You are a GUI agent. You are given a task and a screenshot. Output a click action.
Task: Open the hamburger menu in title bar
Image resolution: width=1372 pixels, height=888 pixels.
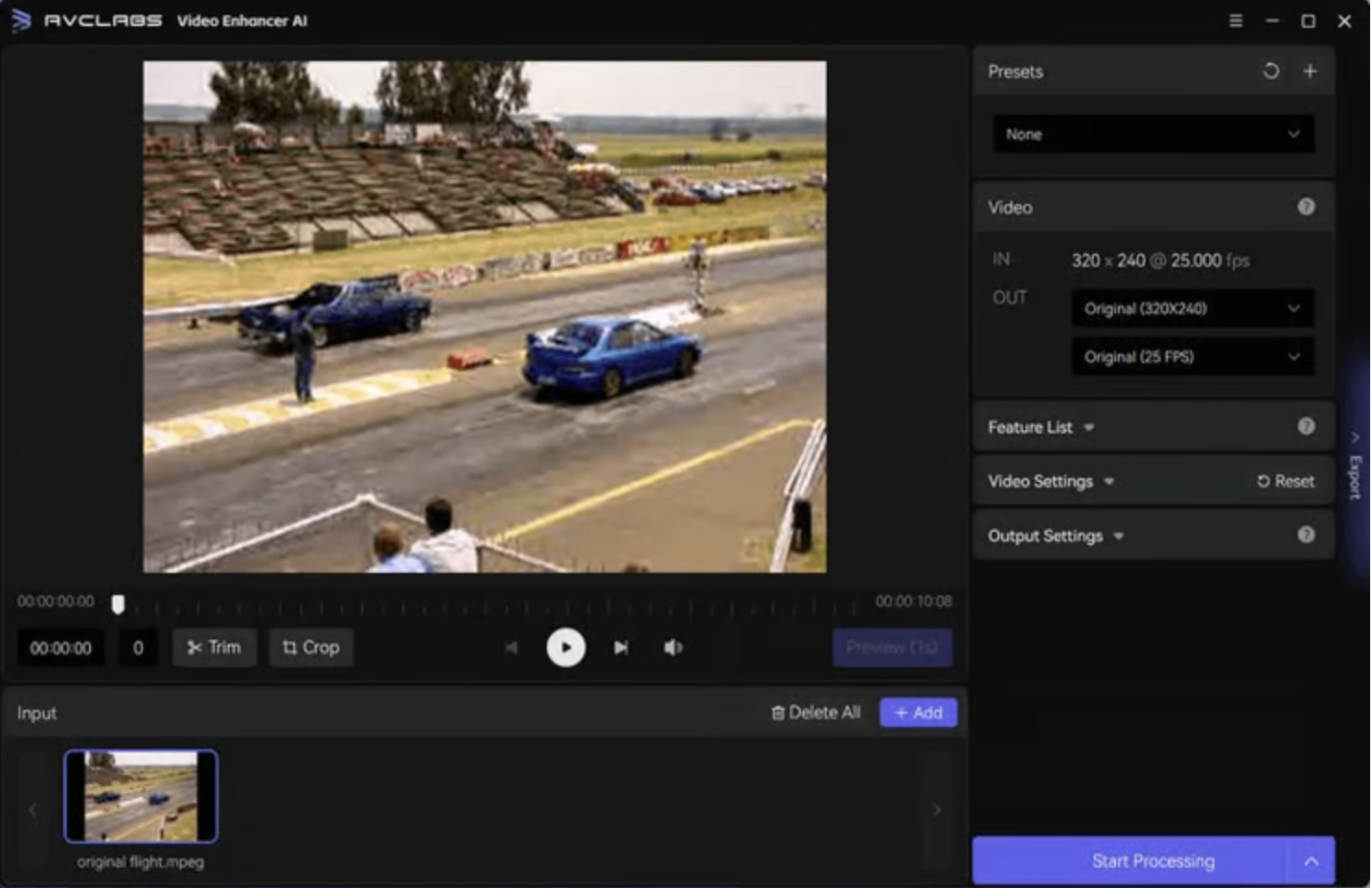click(1235, 20)
